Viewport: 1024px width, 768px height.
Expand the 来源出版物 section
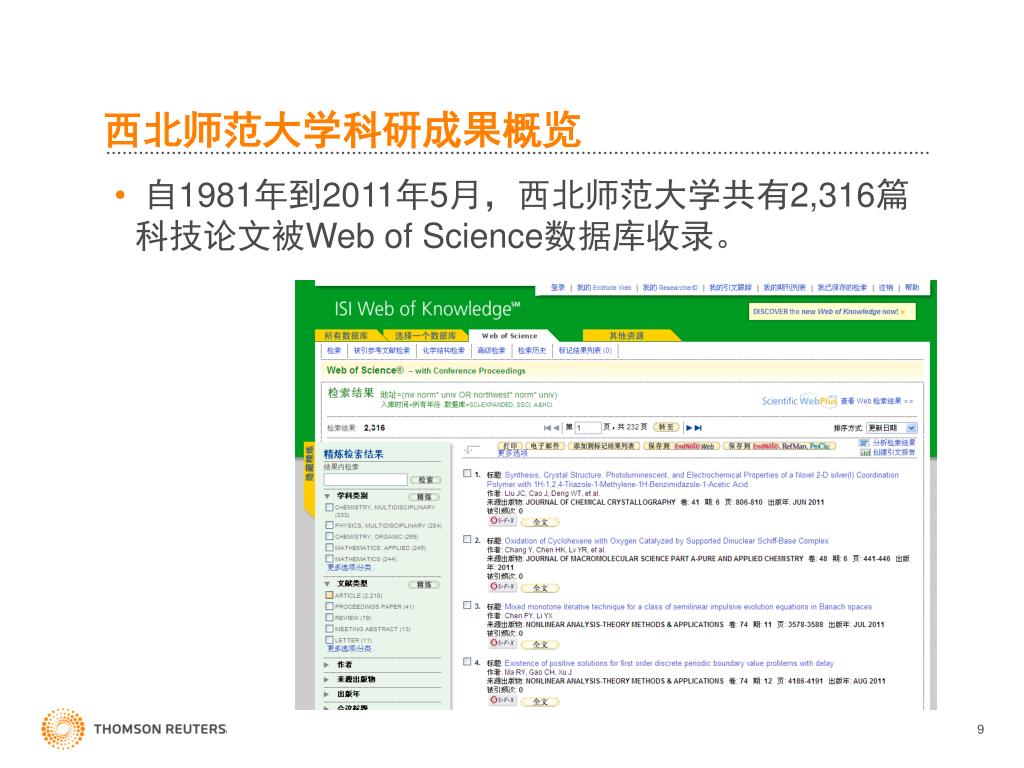pyautogui.click(x=327, y=679)
